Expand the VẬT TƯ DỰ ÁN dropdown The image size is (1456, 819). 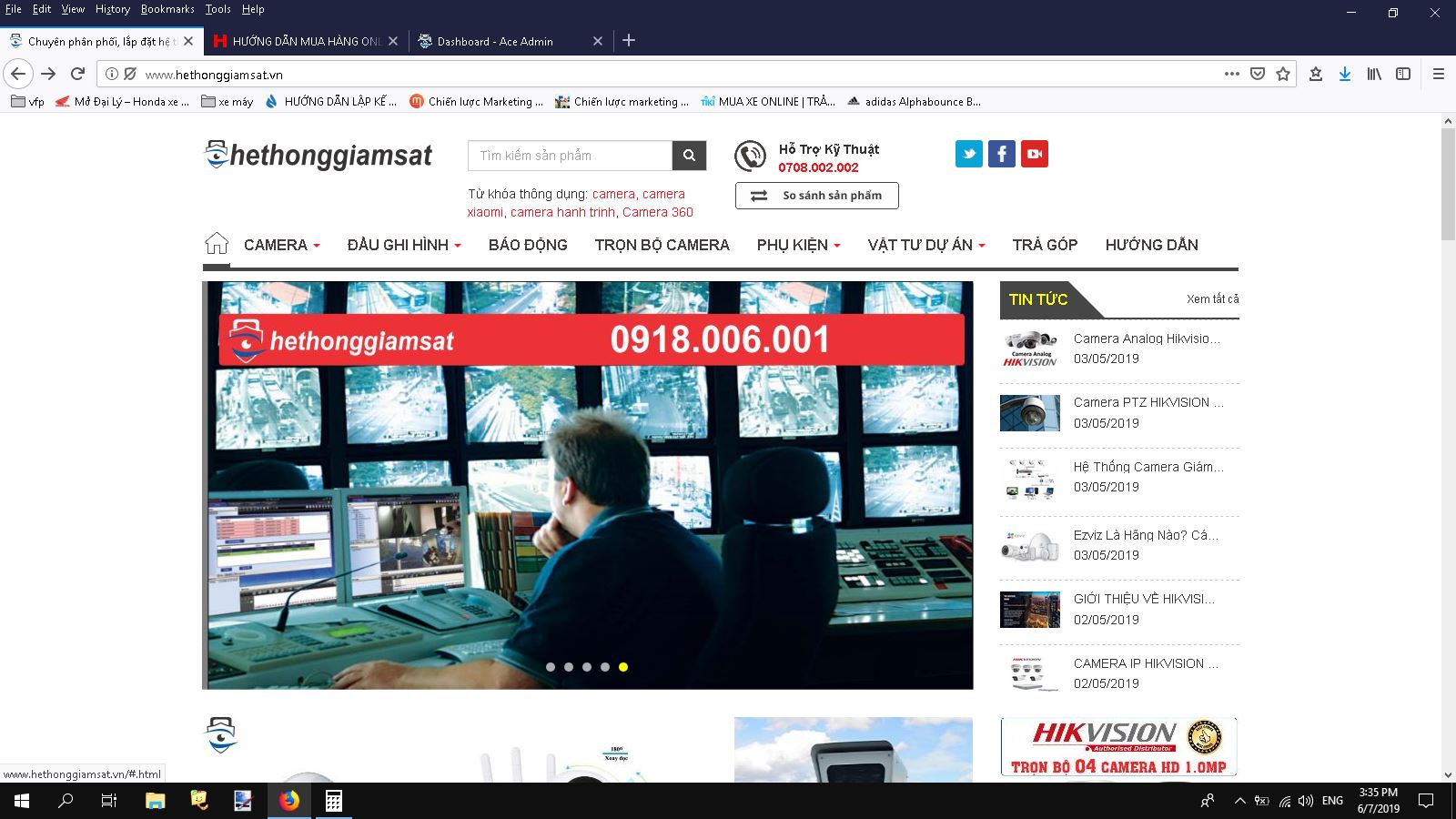(926, 245)
